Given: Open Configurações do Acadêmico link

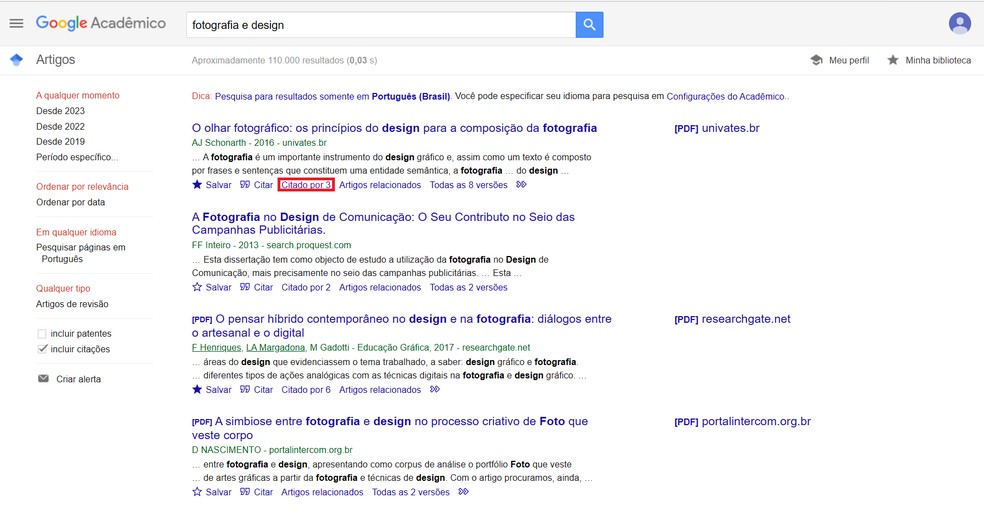Looking at the screenshot, I should coord(725,97).
